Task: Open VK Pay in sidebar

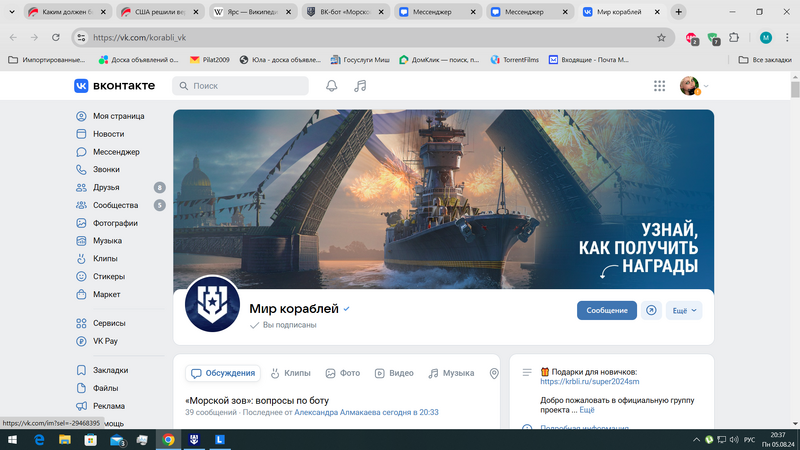Action: (105, 341)
